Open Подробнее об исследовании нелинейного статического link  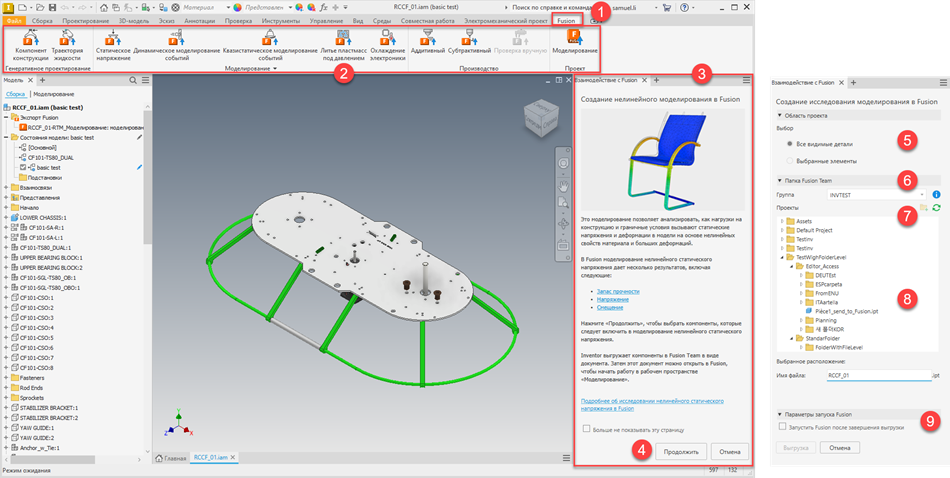click(x=652, y=405)
